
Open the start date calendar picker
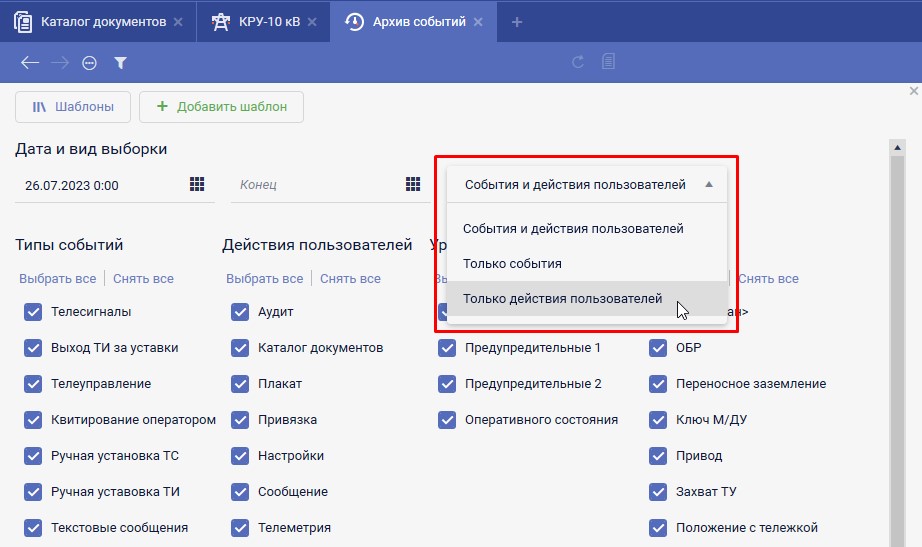click(x=197, y=184)
